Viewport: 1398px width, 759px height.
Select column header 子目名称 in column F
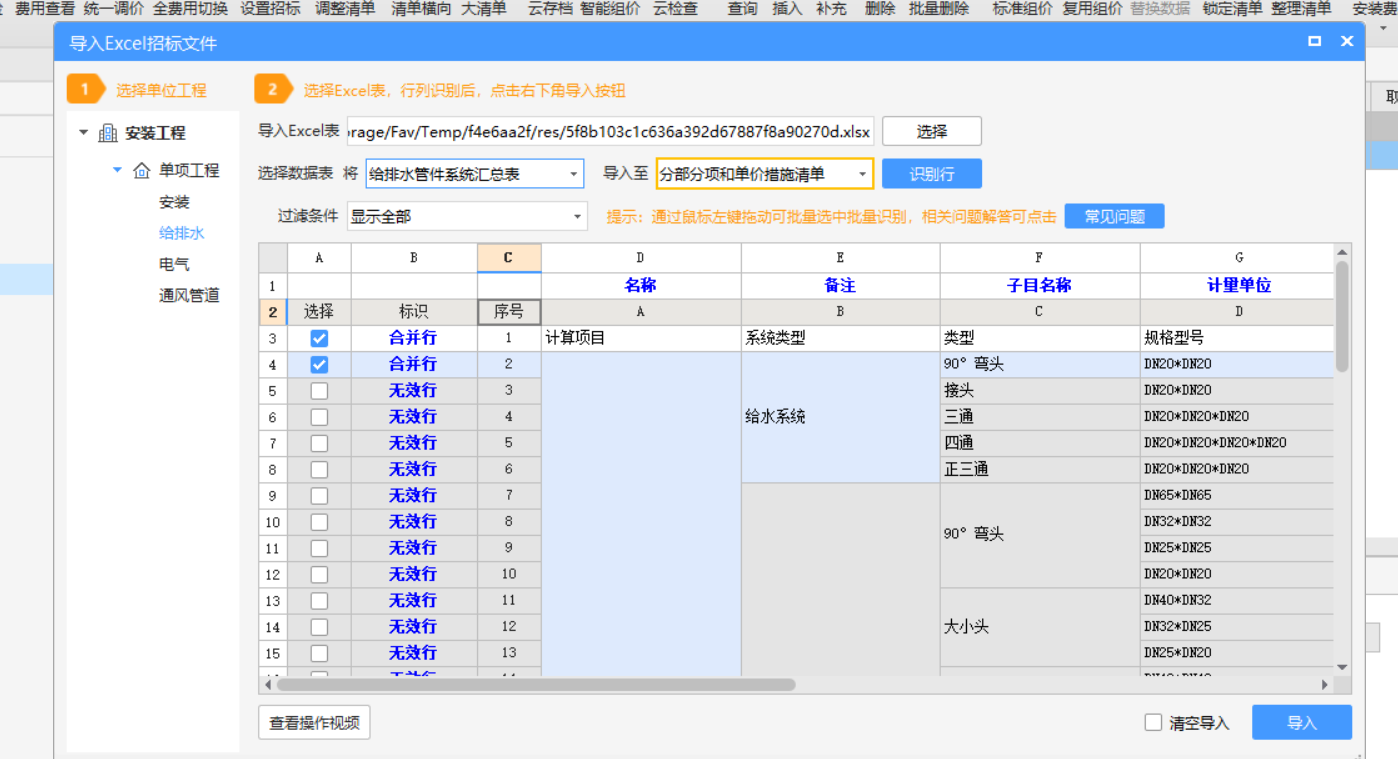pos(1039,285)
